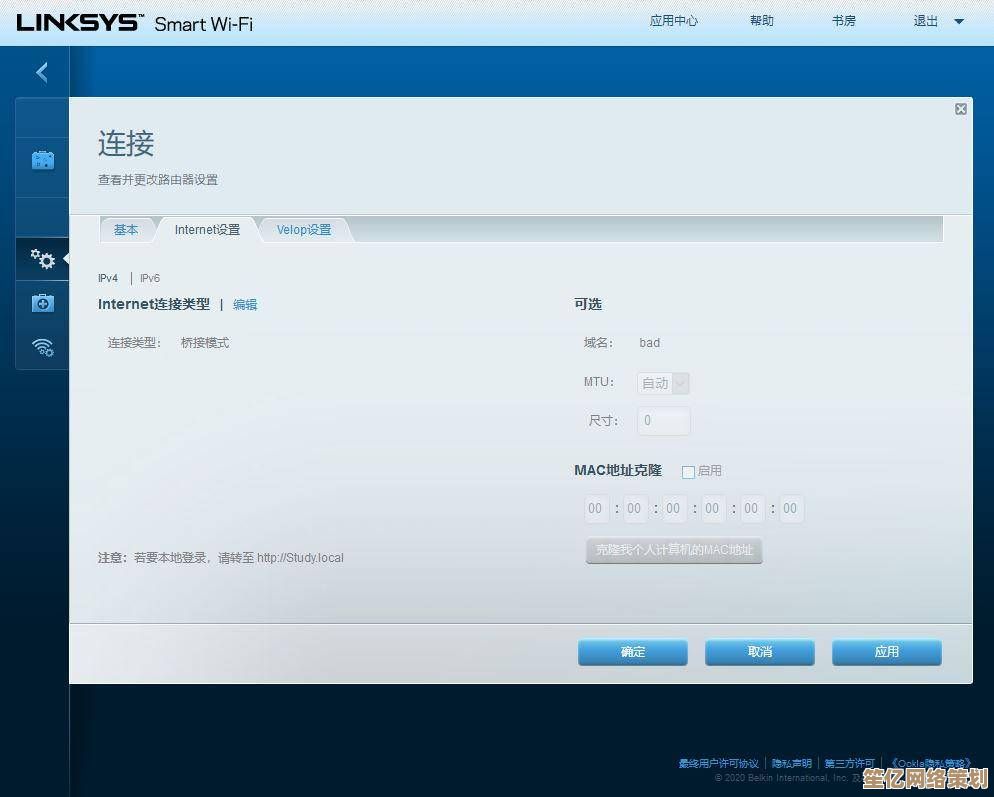This screenshot has height=797, width=994.
Task: Switch to the 基本 tab
Action: 126,230
